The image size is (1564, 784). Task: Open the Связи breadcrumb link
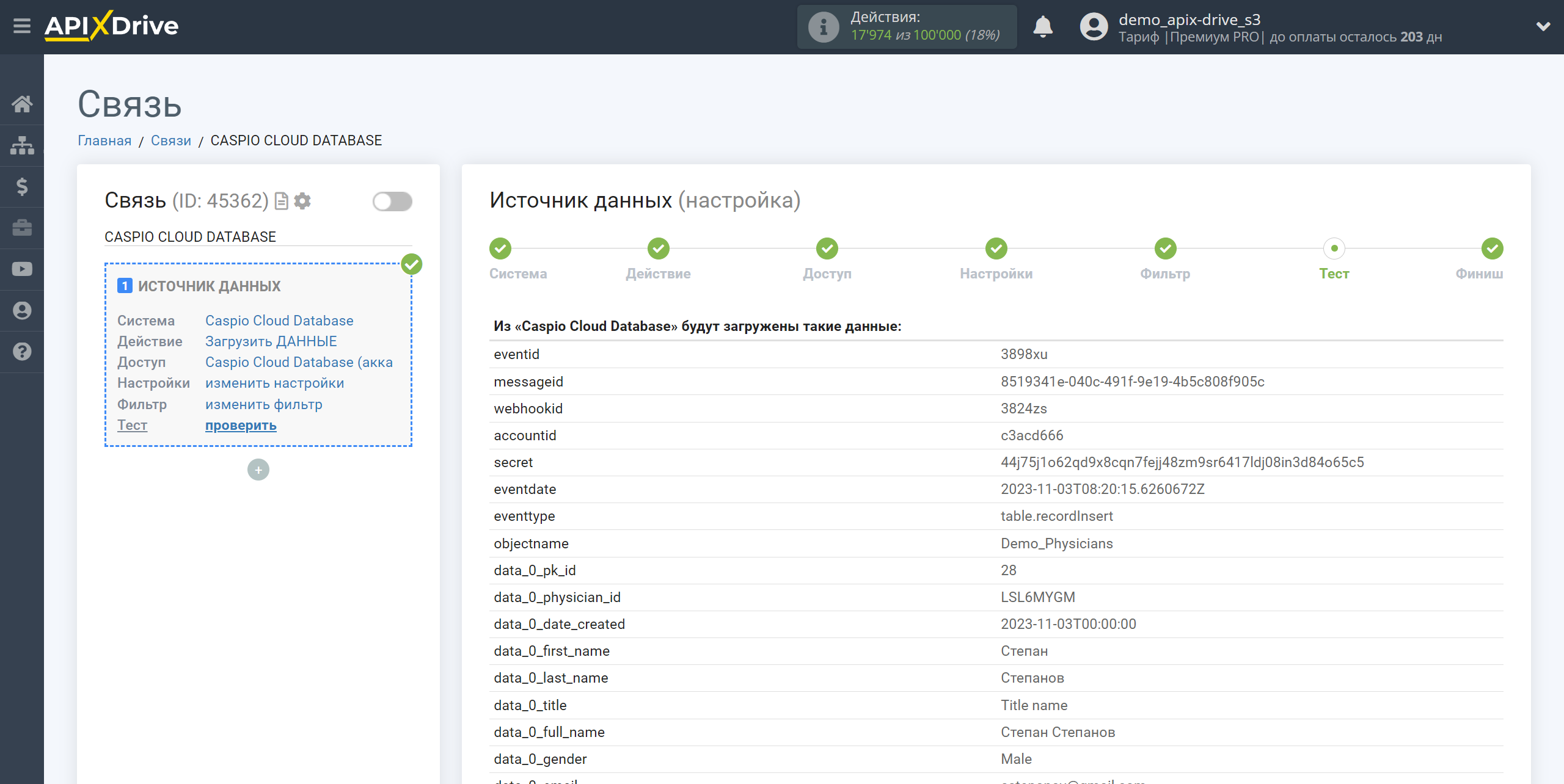click(x=171, y=140)
